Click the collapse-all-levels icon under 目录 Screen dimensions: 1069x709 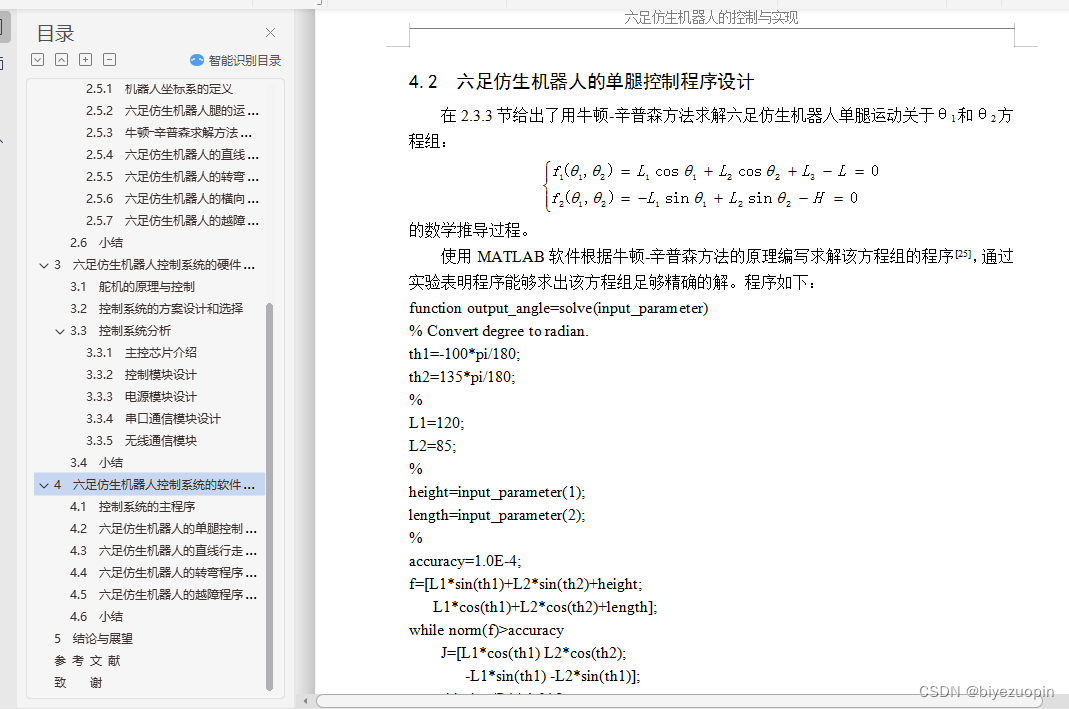click(x=61, y=59)
